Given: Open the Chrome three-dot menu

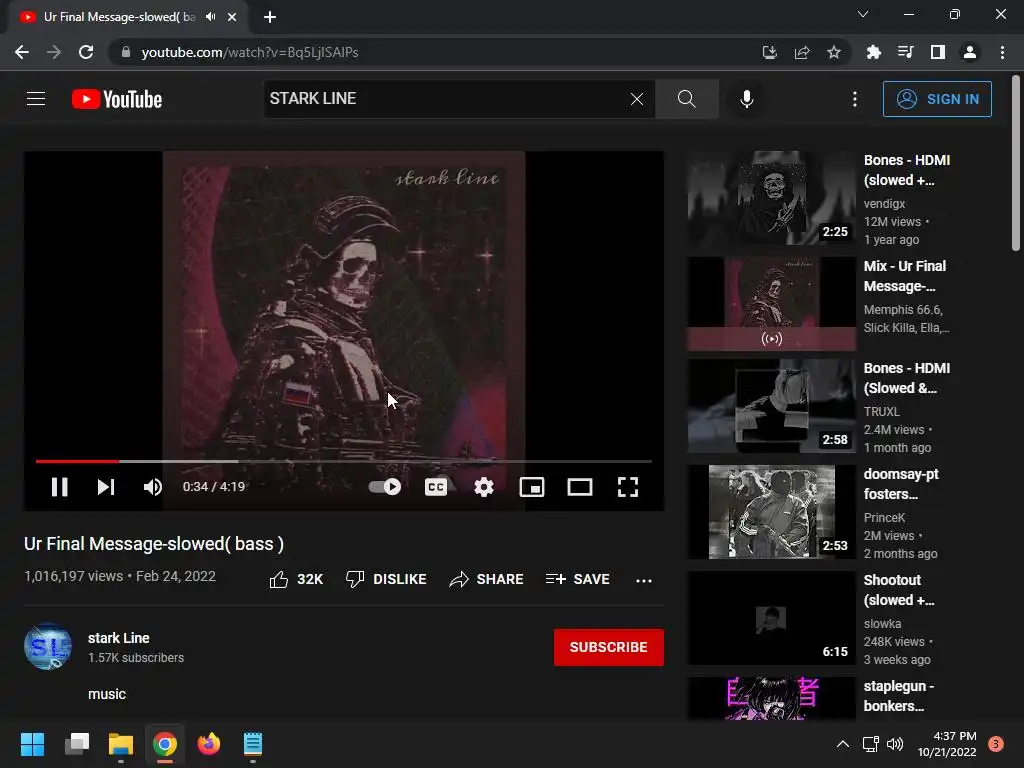Looking at the screenshot, I should [1002, 52].
